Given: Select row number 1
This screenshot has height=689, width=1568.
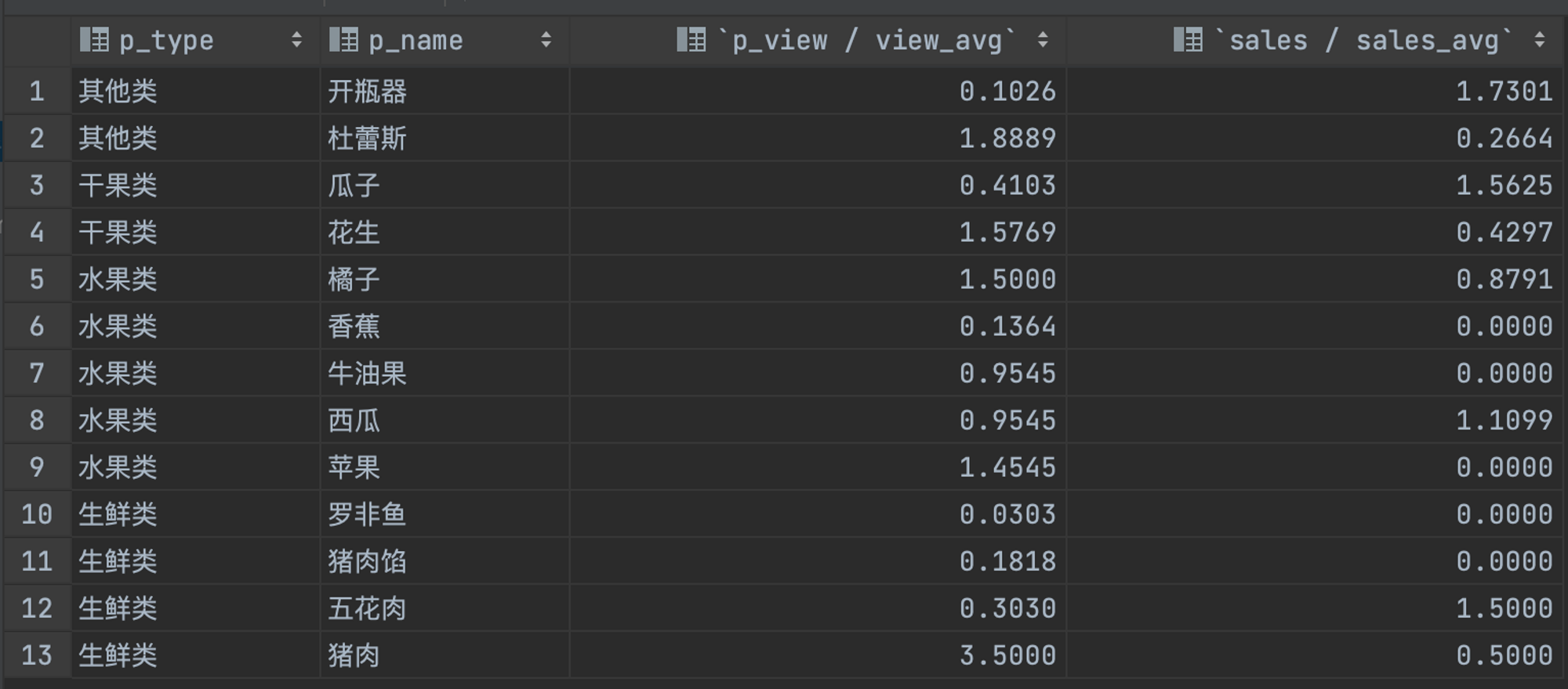Looking at the screenshot, I should (37, 92).
